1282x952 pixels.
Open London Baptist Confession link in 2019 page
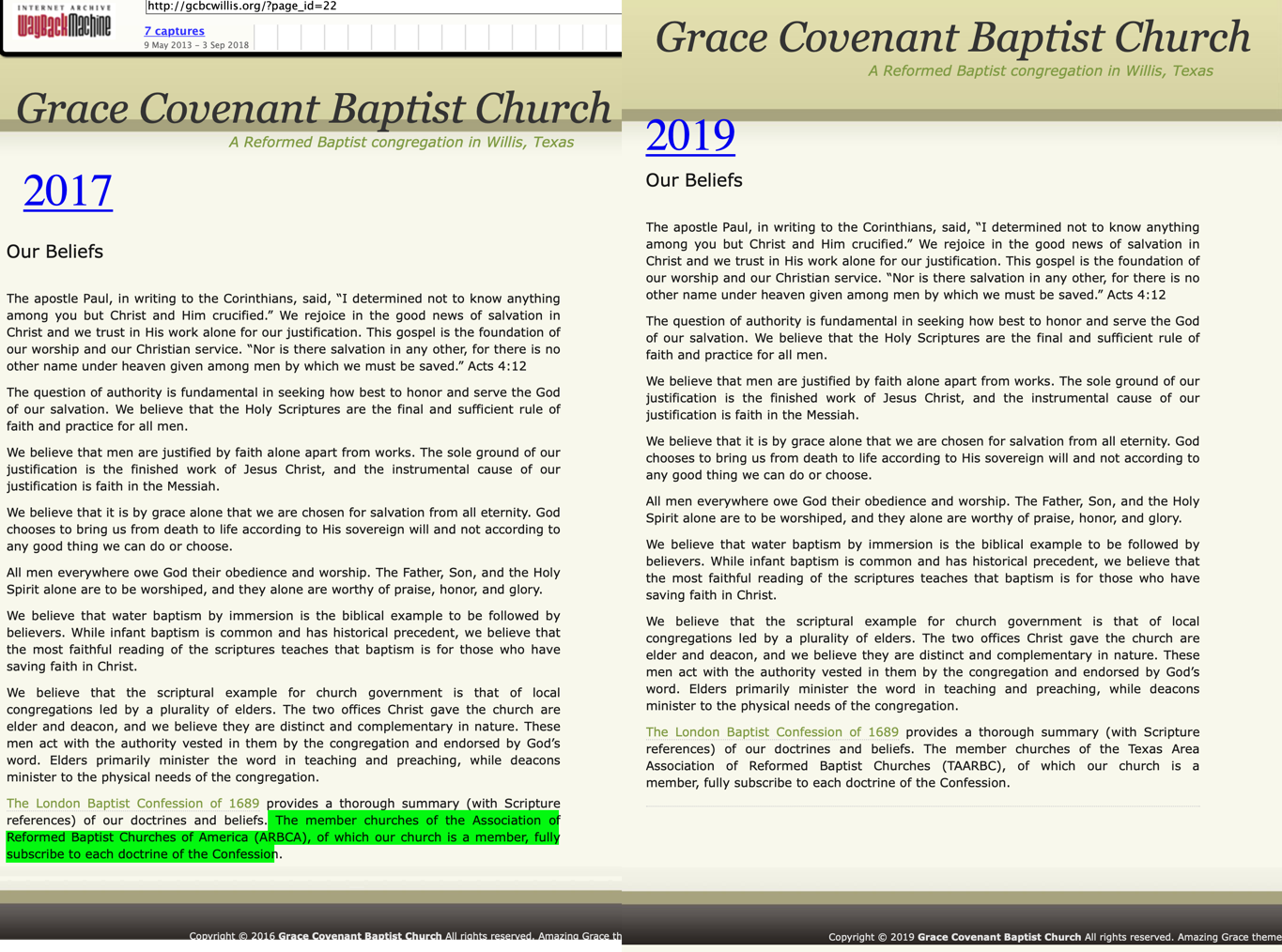coord(772,732)
